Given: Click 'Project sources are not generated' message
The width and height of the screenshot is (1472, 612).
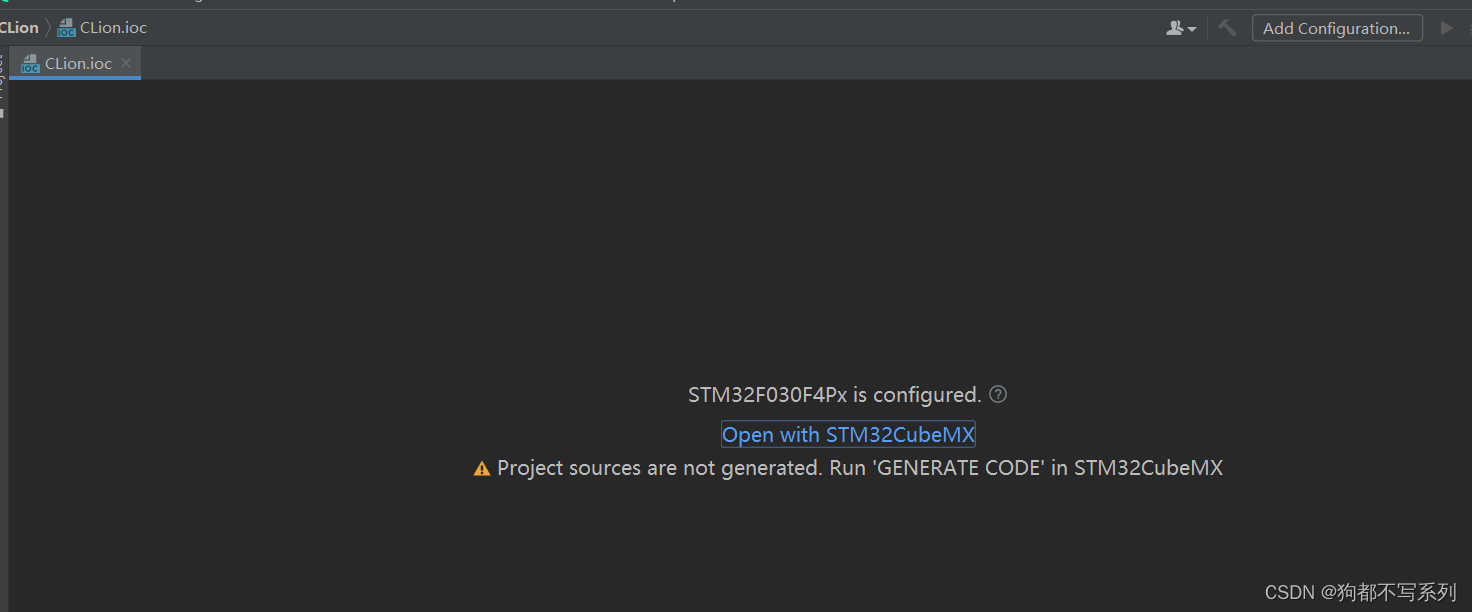Looking at the screenshot, I should pos(860,467).
